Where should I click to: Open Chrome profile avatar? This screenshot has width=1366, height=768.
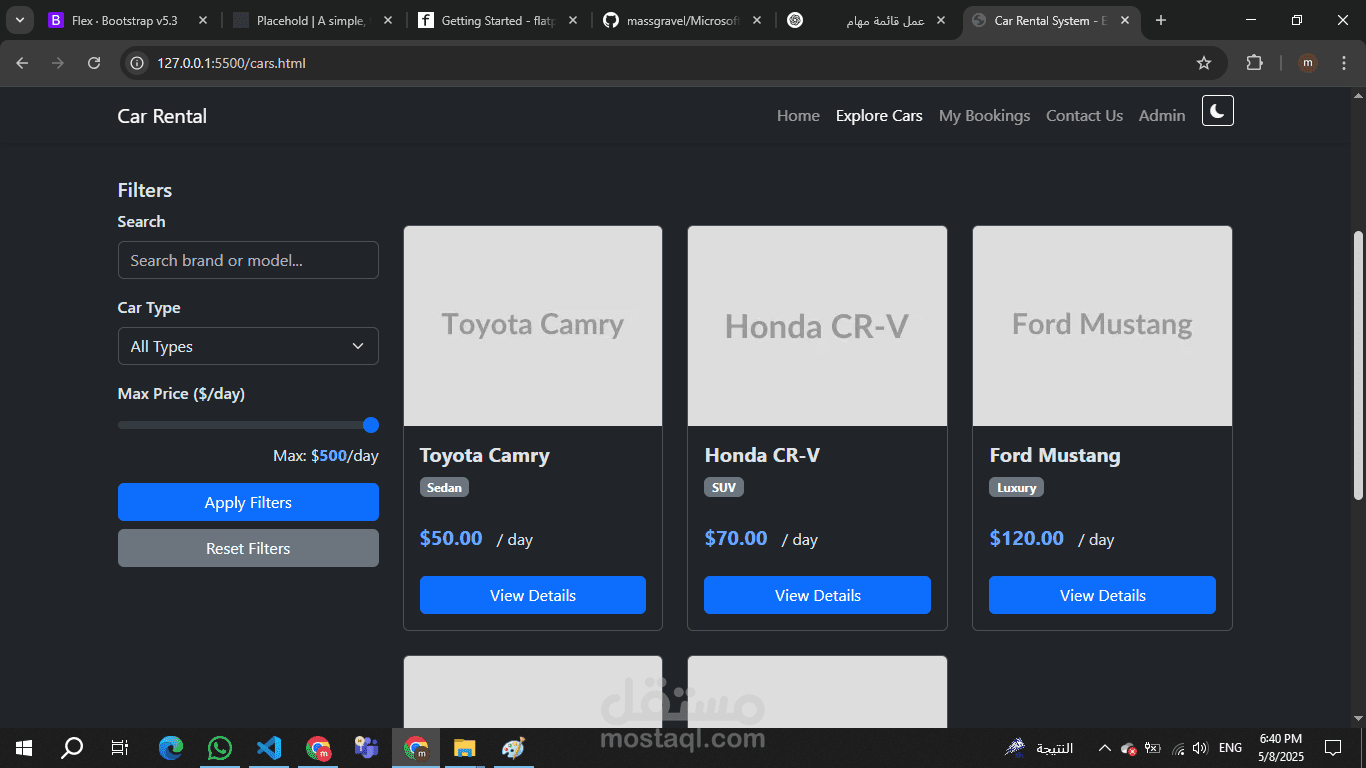click(1307, 63)
